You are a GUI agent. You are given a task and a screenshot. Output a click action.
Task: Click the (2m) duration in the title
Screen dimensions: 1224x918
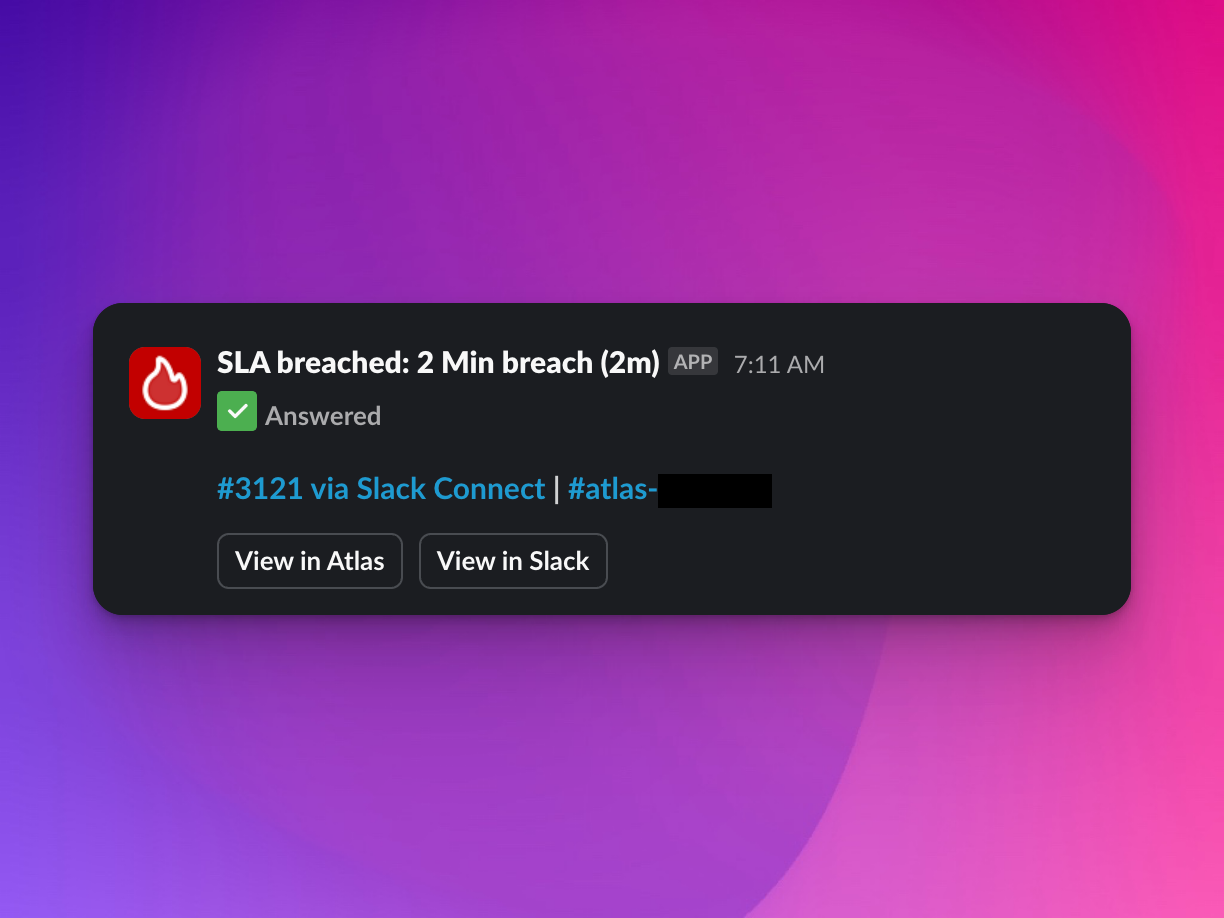click(x=629, y=362)
